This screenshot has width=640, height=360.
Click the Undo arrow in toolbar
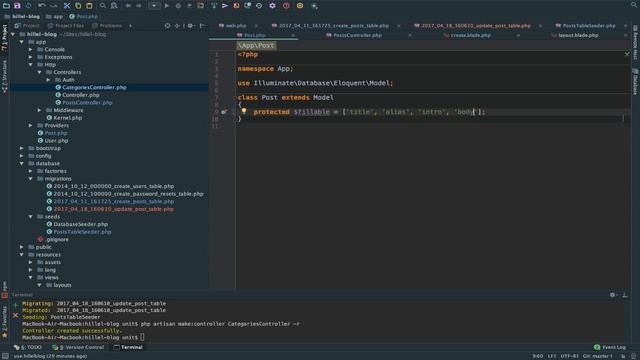click(42, 6)
